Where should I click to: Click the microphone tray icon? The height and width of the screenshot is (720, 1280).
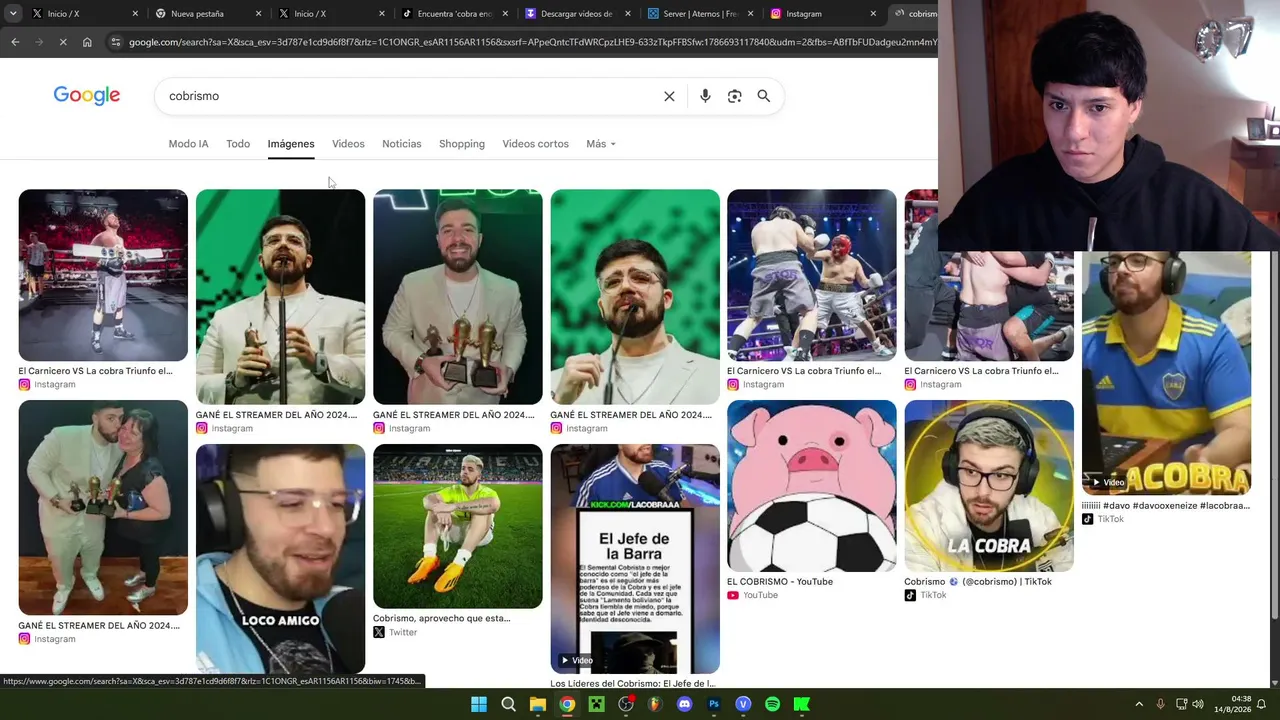pos(1160,704)
